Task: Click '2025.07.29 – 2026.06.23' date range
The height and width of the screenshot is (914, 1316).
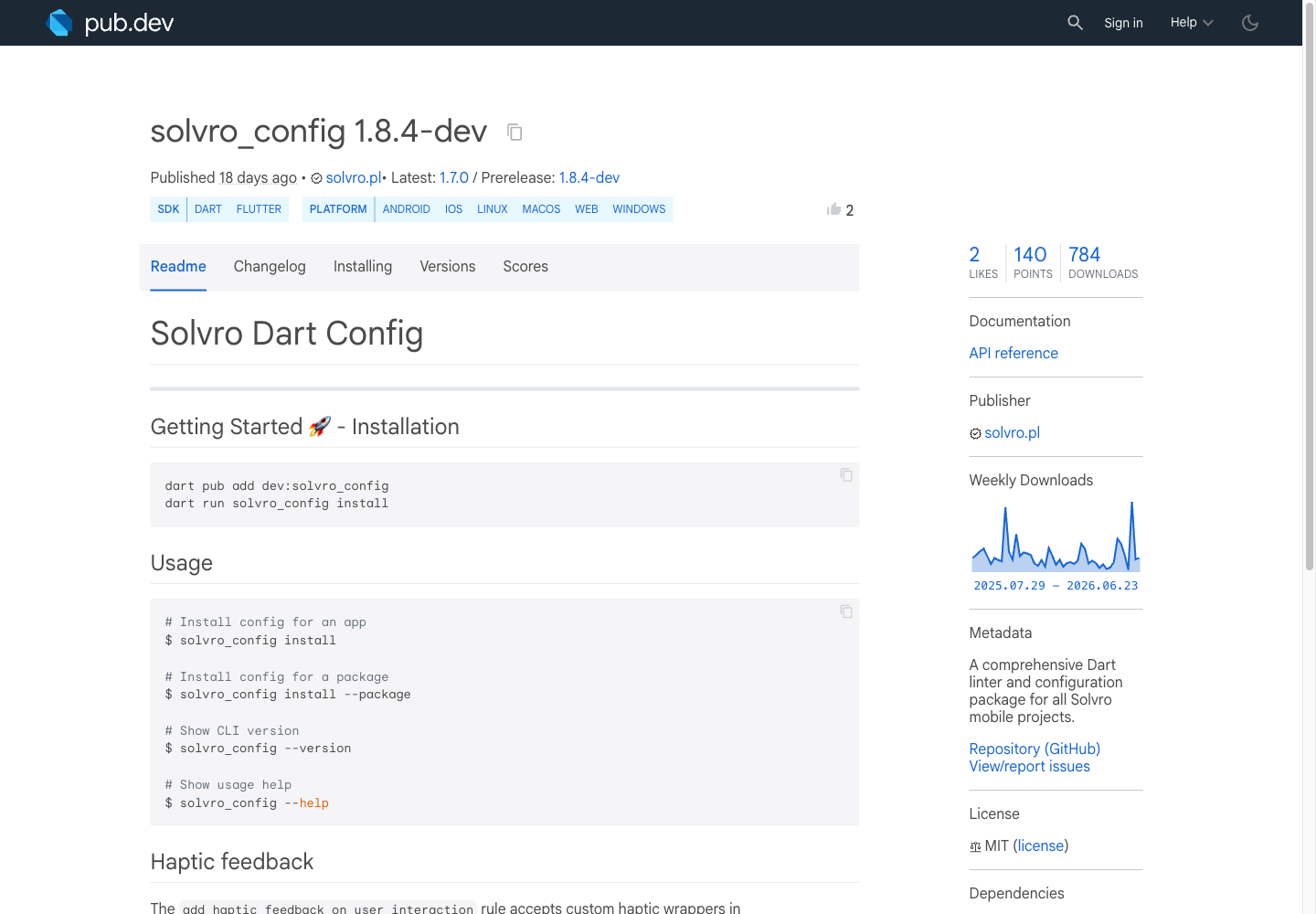Action: (x=1056, y=586)
